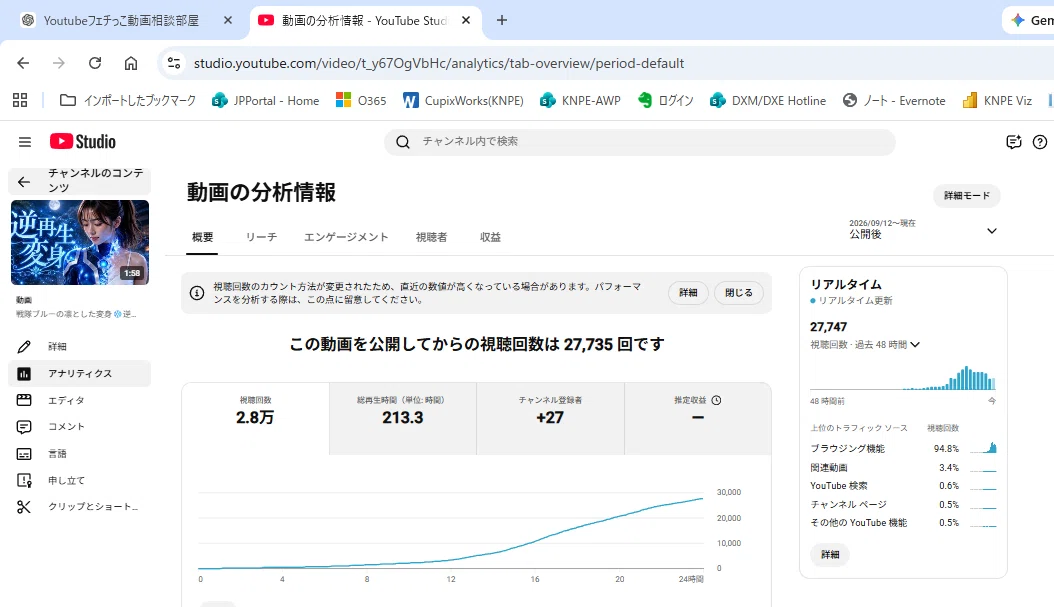The height and width of the screenshot is (607, 1054).
Task: Switch to the Youtubeフェチっこ動画相談部屋 browser tab
Action: tap(122, 21)
